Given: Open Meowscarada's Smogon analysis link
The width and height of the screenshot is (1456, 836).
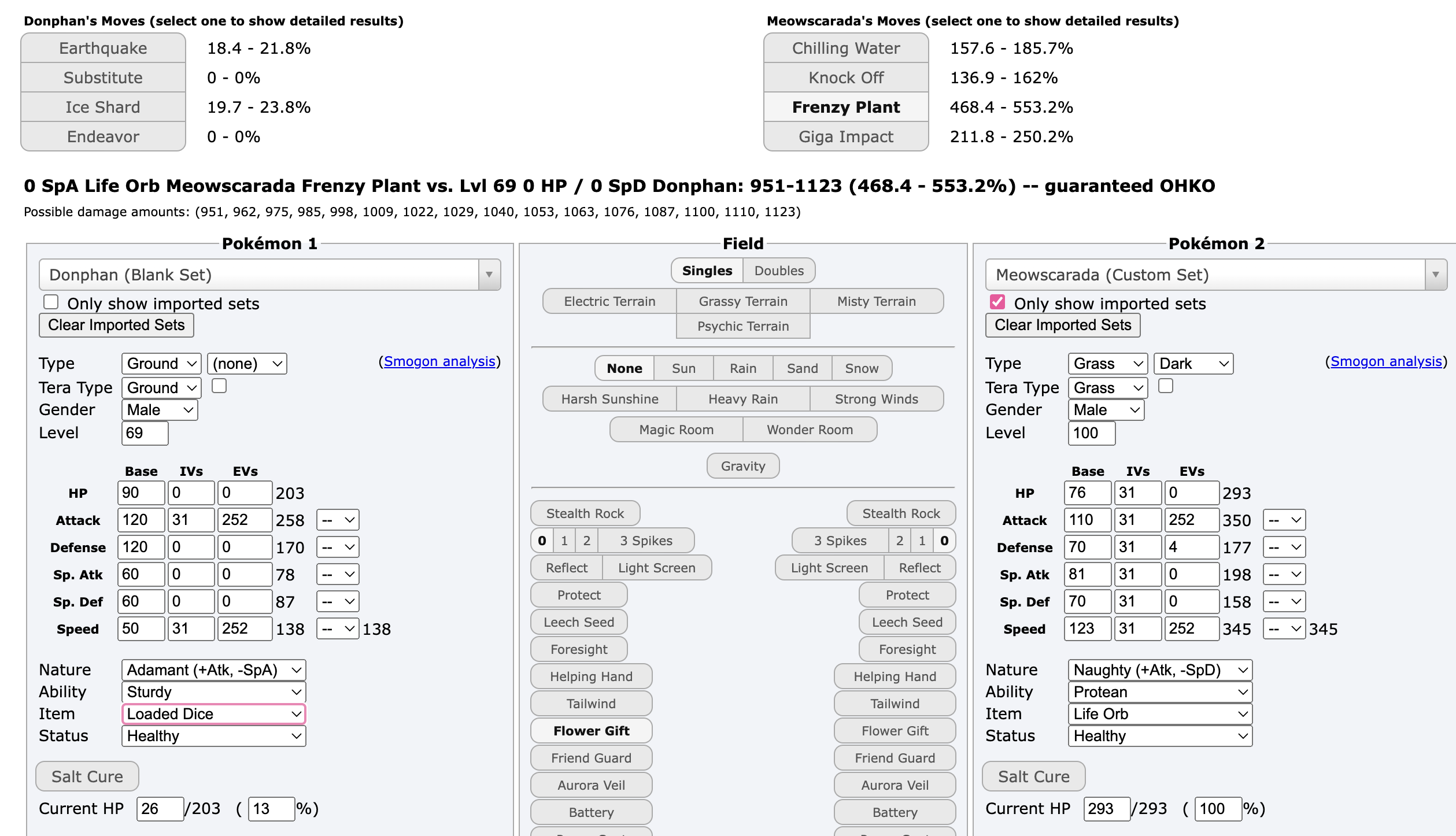Looking at the screenshot, I should (x=1386, y=361).
